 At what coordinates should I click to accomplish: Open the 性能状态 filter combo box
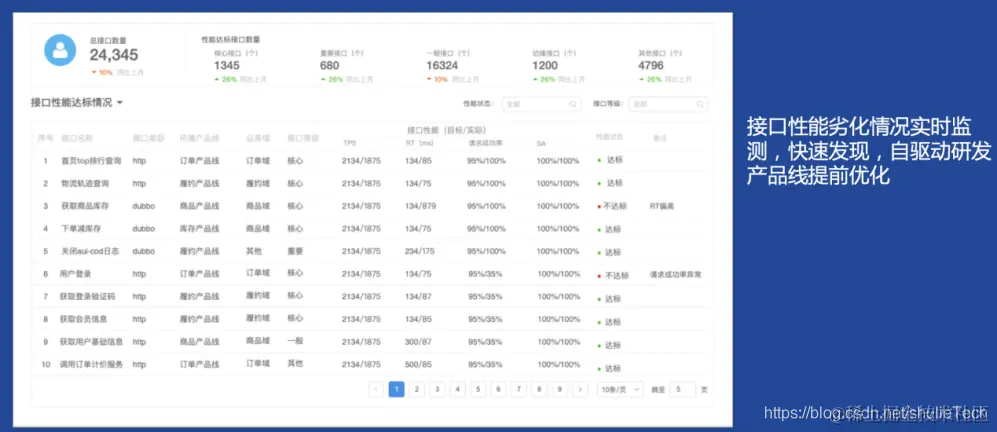tap(541, 104)
